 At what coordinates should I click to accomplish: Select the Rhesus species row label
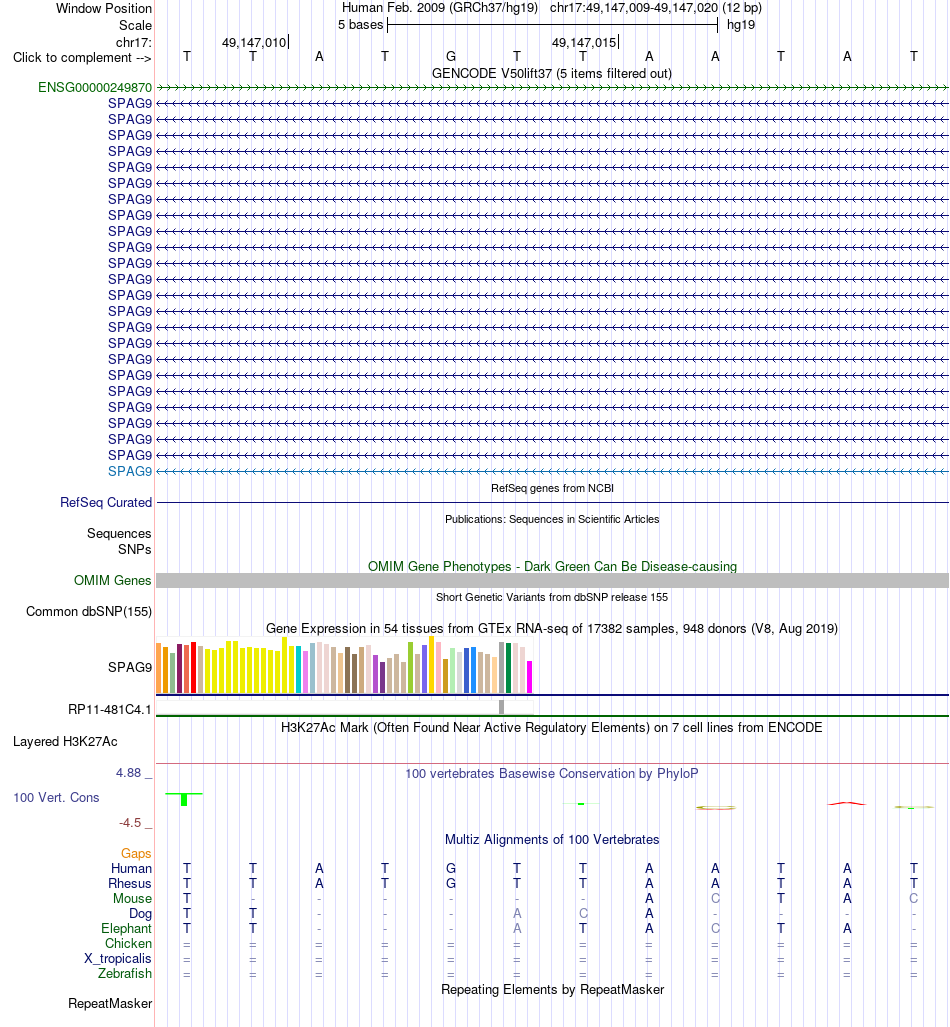click(130, 884)
